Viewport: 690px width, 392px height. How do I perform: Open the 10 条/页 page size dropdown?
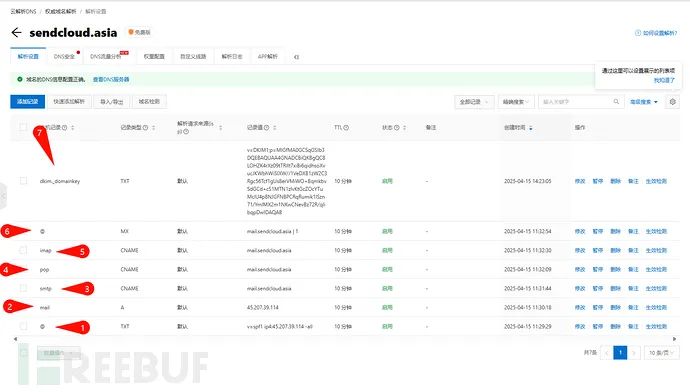click(661, 353)
